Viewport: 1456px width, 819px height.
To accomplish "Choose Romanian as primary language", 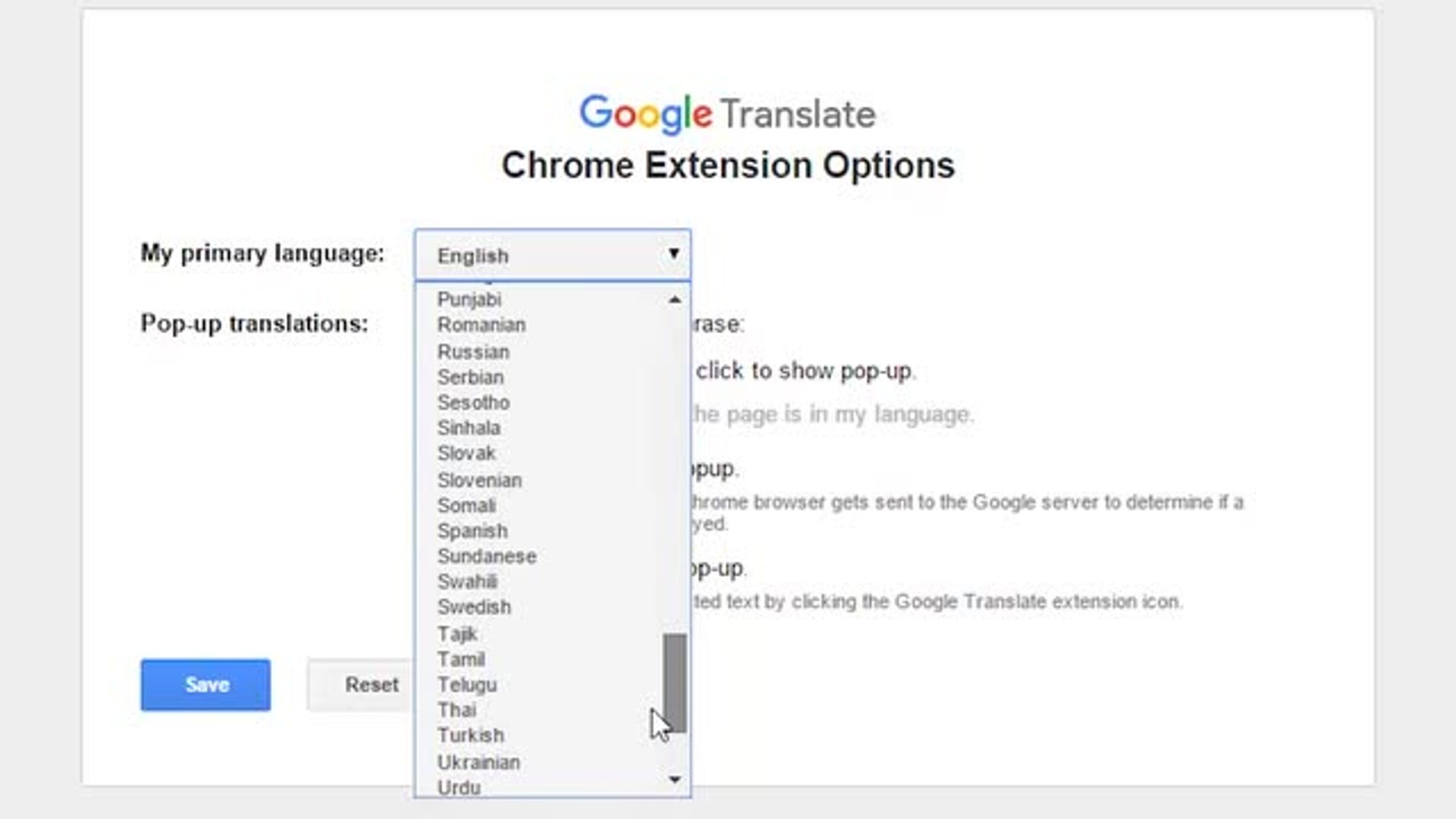I will 482,325.
